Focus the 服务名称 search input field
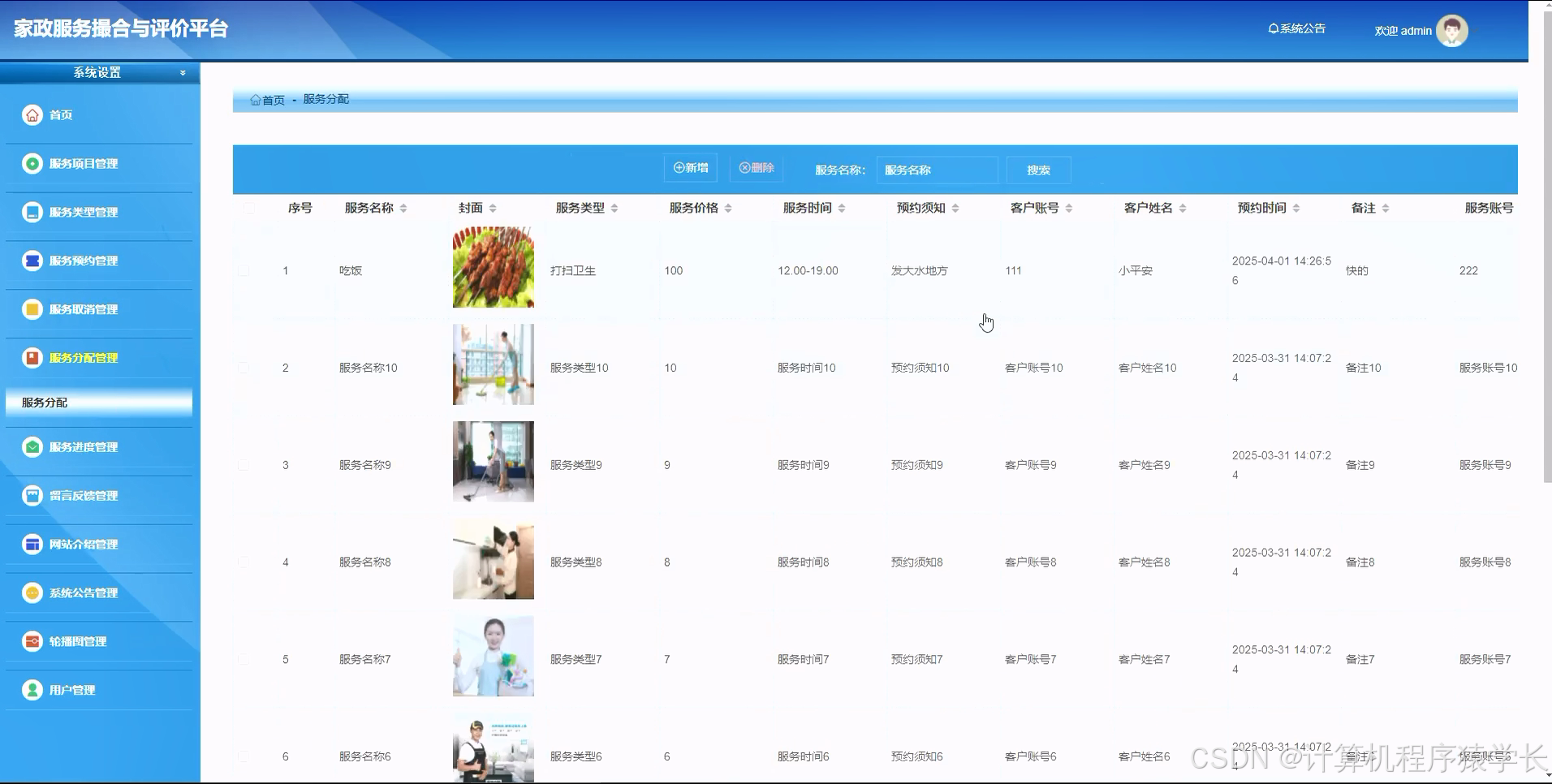The width and height of the screenshot is (1552, 784). (x=937, y=170)
